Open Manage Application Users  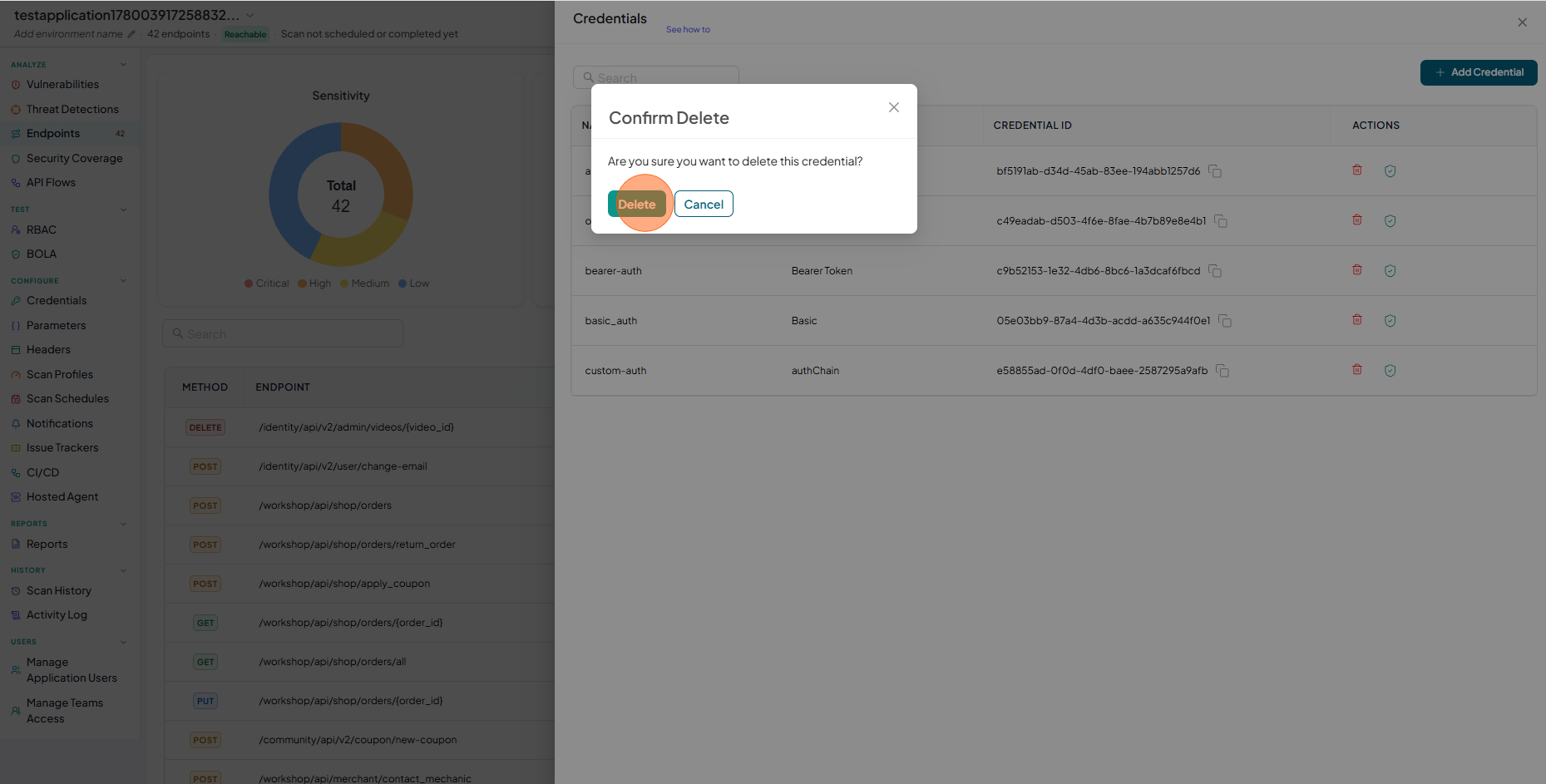[72, 670]
